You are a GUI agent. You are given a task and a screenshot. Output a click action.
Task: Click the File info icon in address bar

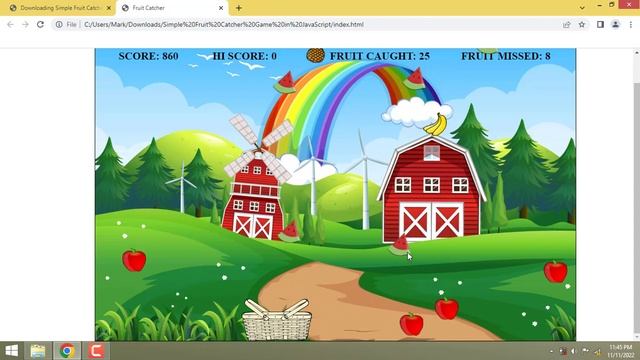[x=59, y=24]
